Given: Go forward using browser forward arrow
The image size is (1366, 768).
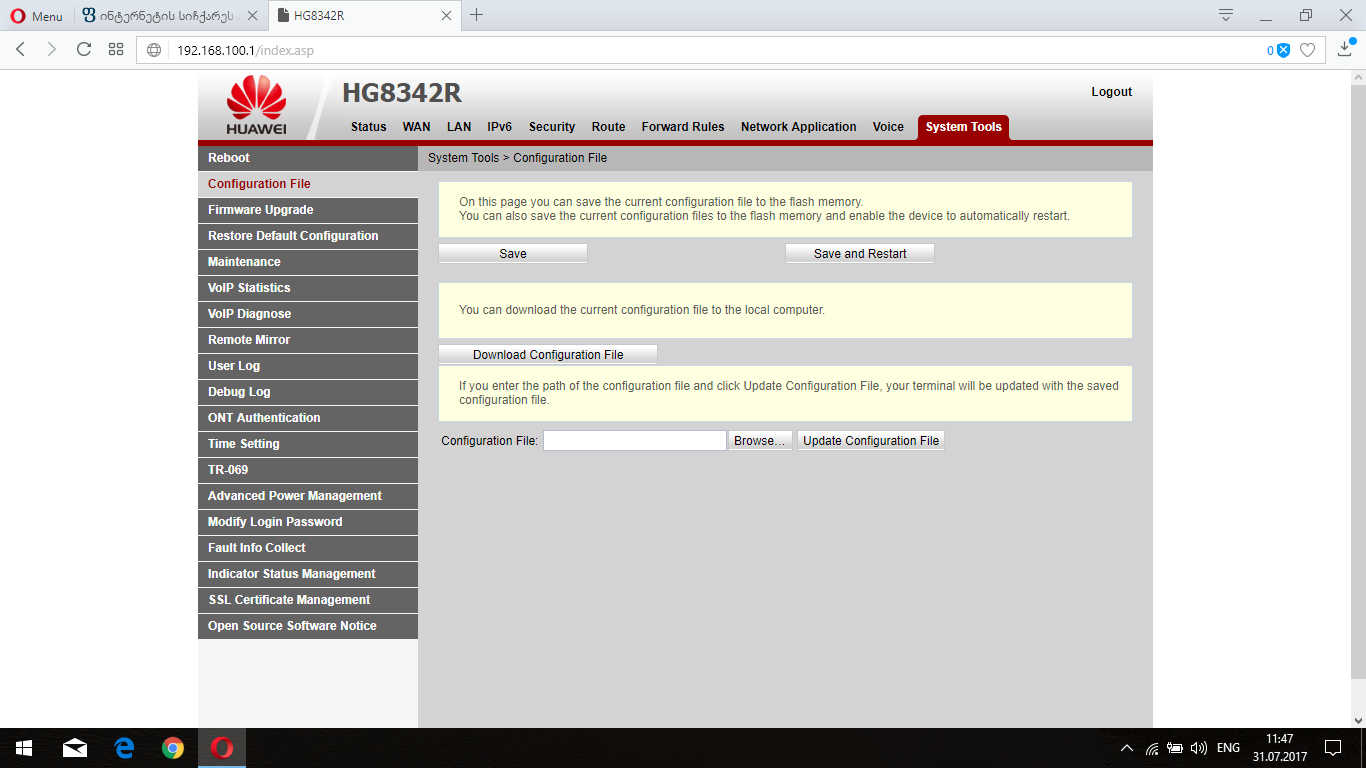Looking at the screenshot, I should tap(52, 49).
